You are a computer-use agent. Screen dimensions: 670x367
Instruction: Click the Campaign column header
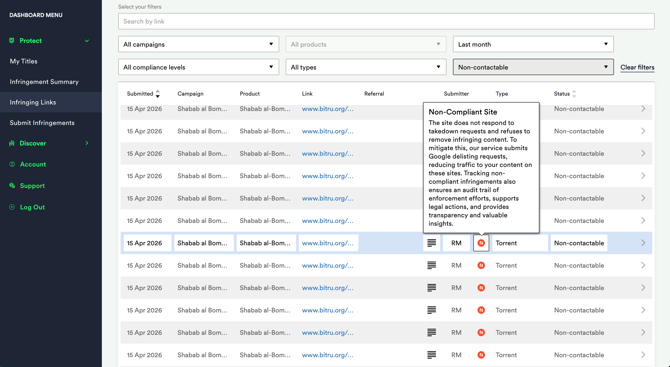pyautogui.click(x=190, y=94)
